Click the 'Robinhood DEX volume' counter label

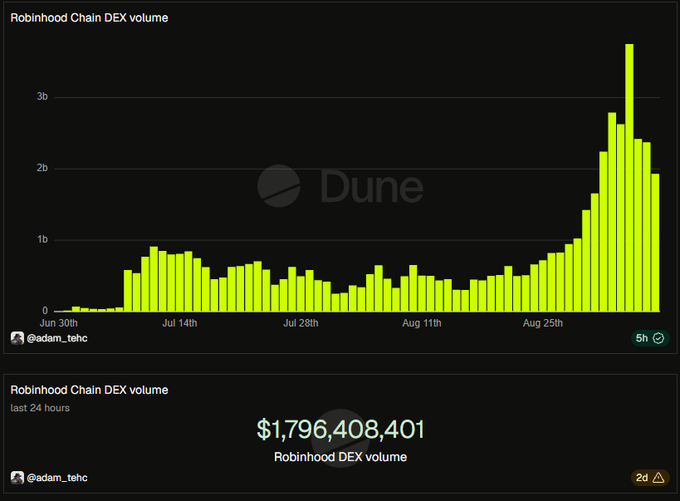click(340, 457)
